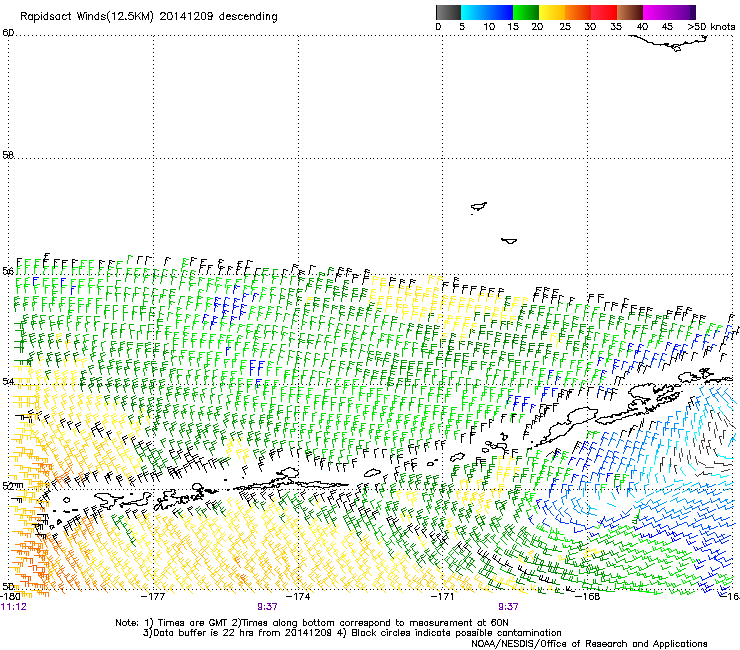Click the 'Note: 1) Times are GMT' line
This screenshot has width=740, height=650.
312,623
